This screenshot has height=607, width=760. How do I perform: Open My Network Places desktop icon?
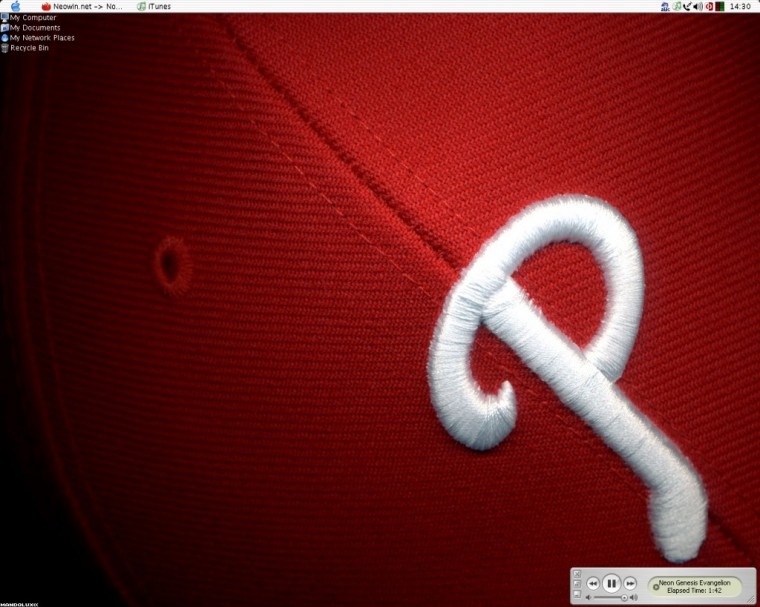(x=38, y=37)
